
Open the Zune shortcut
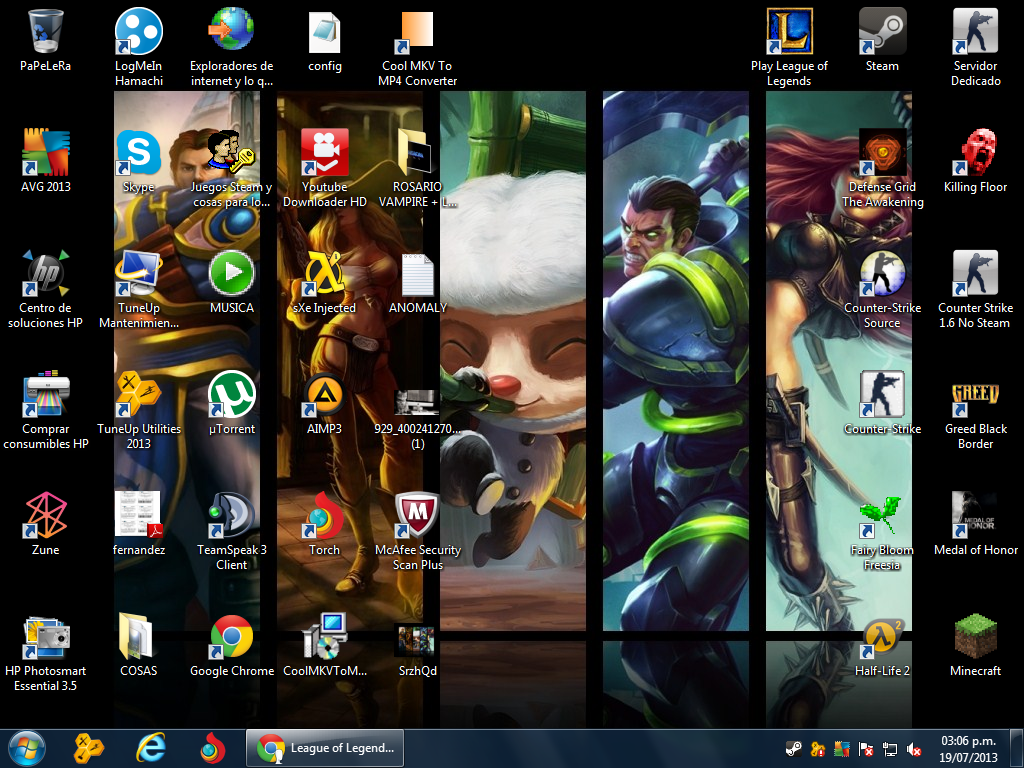click(x=45, y=515)
